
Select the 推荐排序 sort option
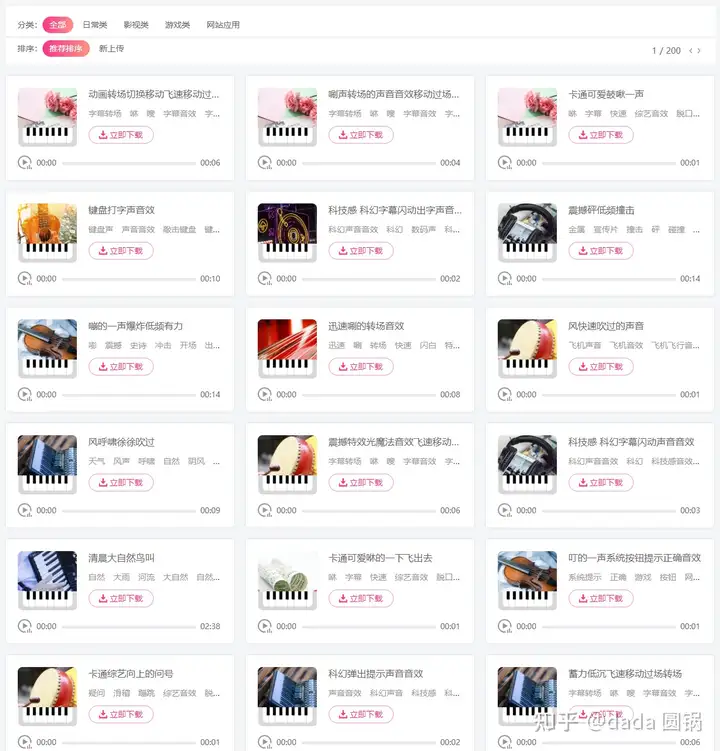pos(66,48)
